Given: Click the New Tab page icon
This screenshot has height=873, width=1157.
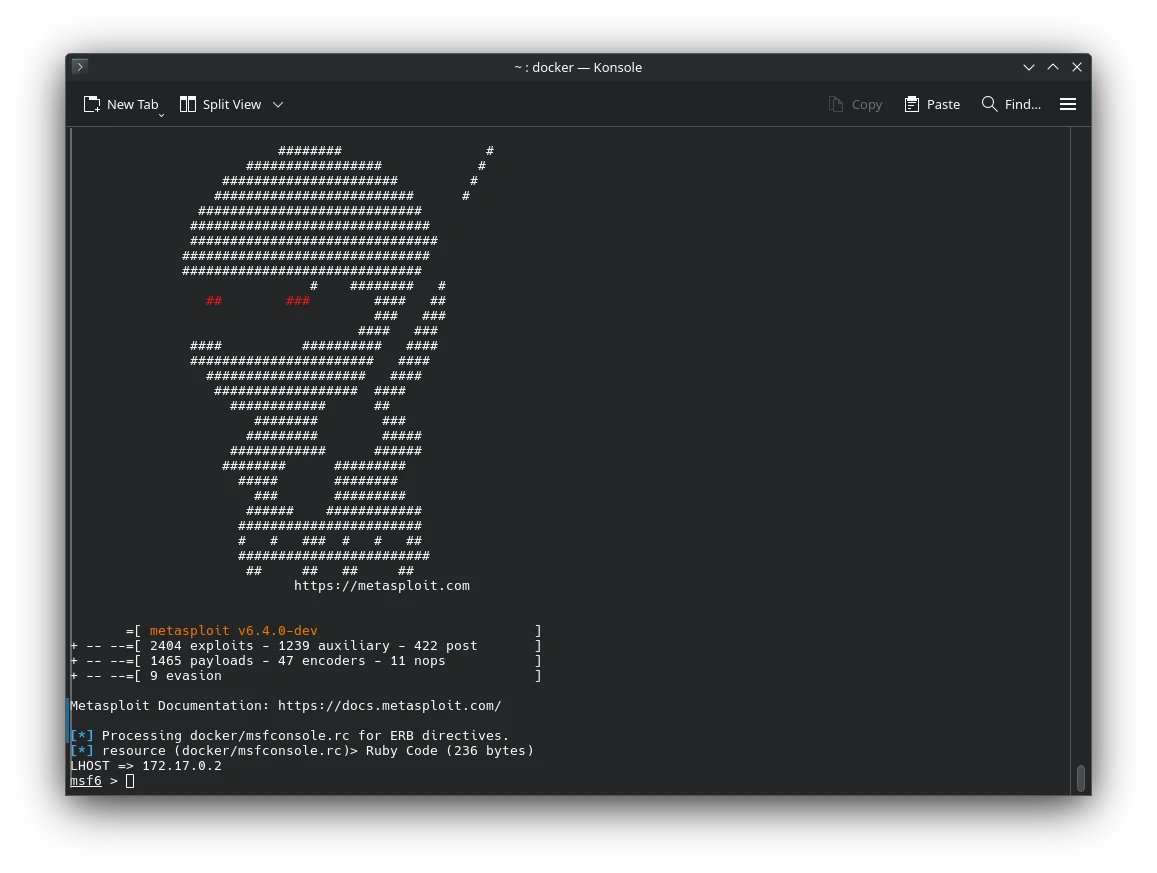Looking at the screenshot, I should coord(91,104).
